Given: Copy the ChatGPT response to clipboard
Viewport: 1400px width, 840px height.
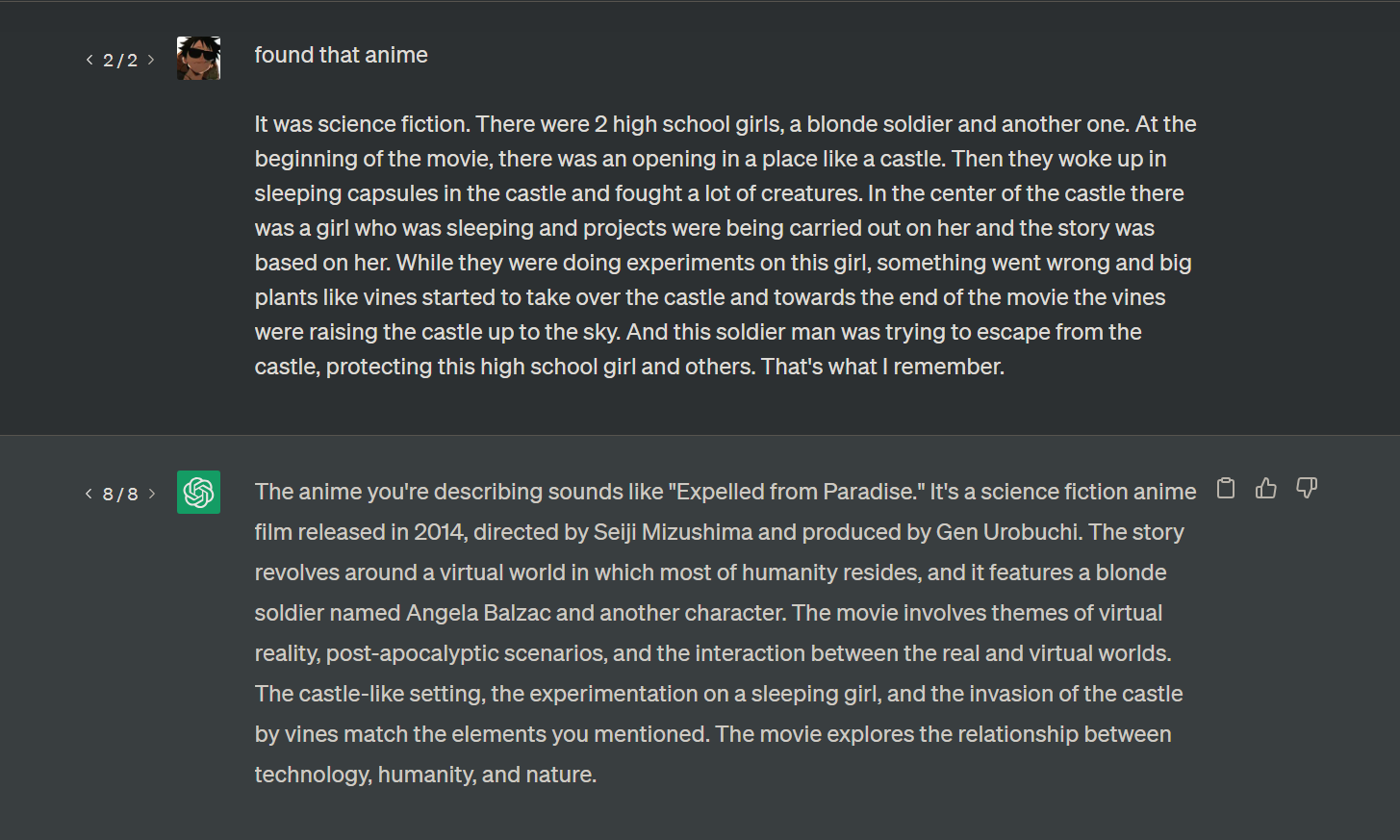Looking at the screenshot, I should [1225, 488].
